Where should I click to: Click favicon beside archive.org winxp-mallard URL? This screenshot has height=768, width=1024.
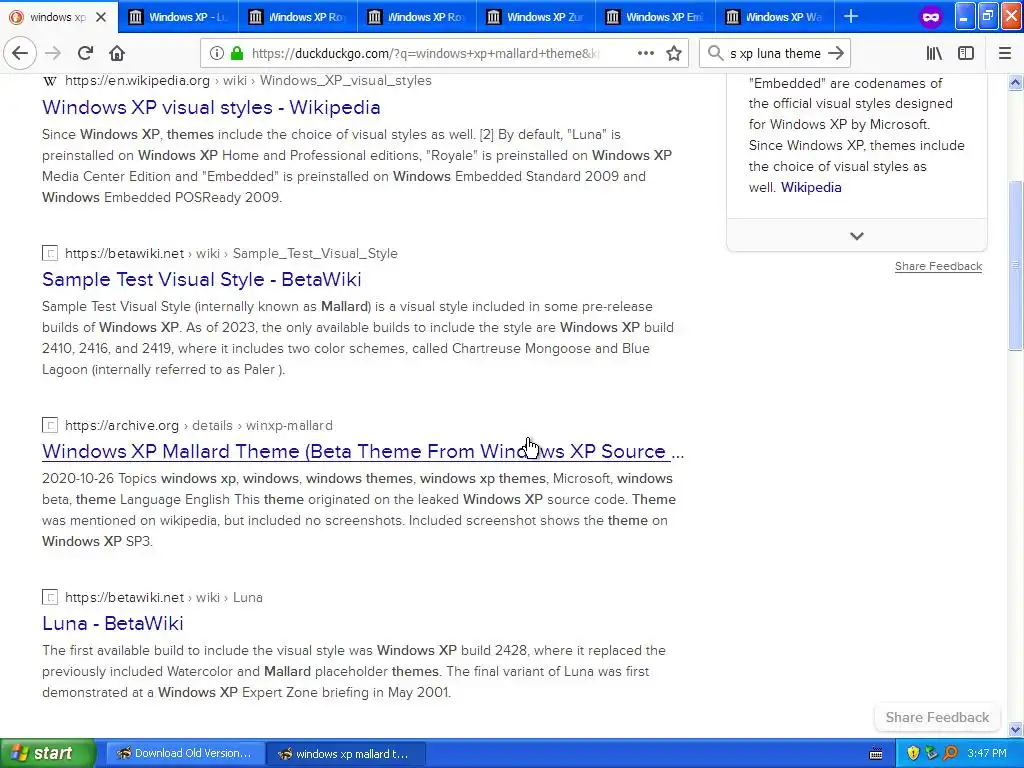pos(50,425)
